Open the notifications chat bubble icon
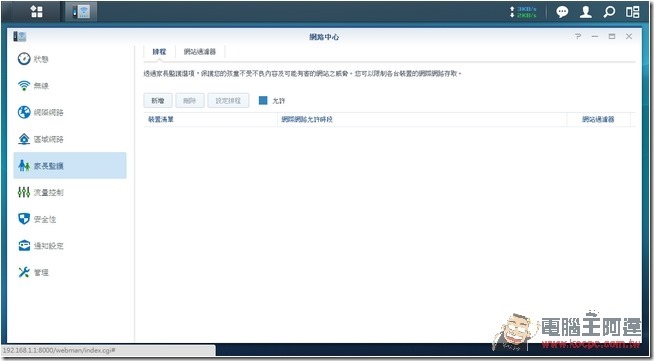 [x=562, y=12]
